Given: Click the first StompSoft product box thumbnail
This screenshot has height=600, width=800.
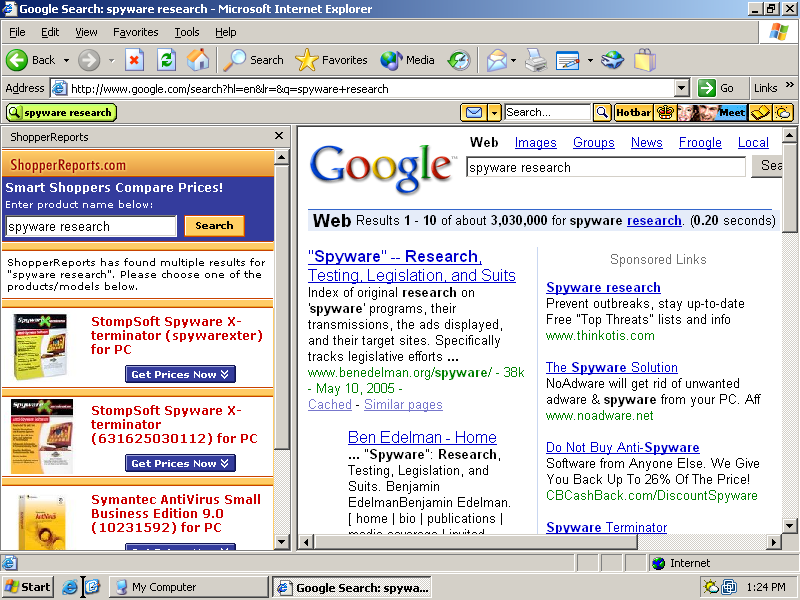Looking at the screenshot, I should click(41, 346).
